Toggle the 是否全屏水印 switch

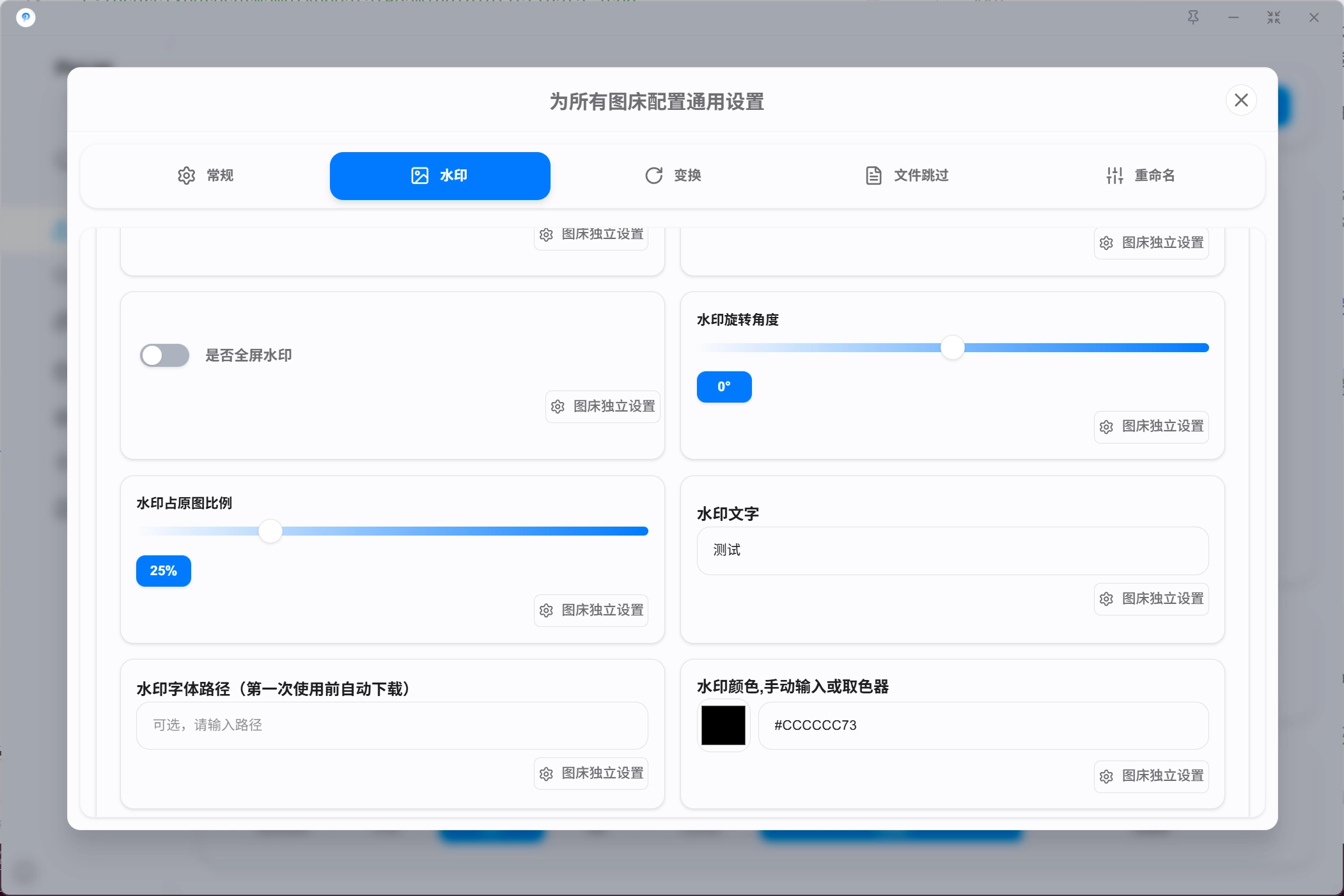click(165, 355)
